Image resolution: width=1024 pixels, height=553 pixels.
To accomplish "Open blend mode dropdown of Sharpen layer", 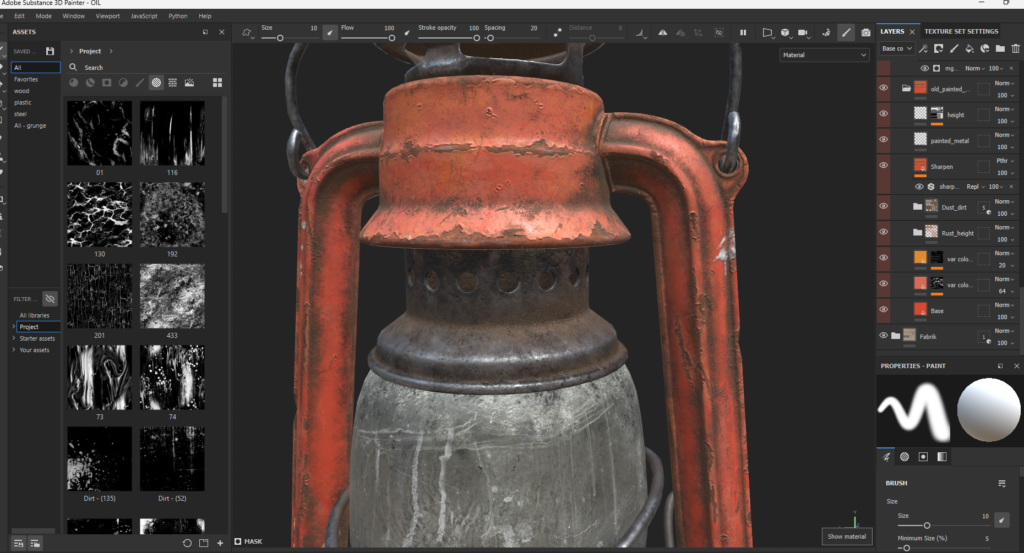I will tap(1004, 161).
